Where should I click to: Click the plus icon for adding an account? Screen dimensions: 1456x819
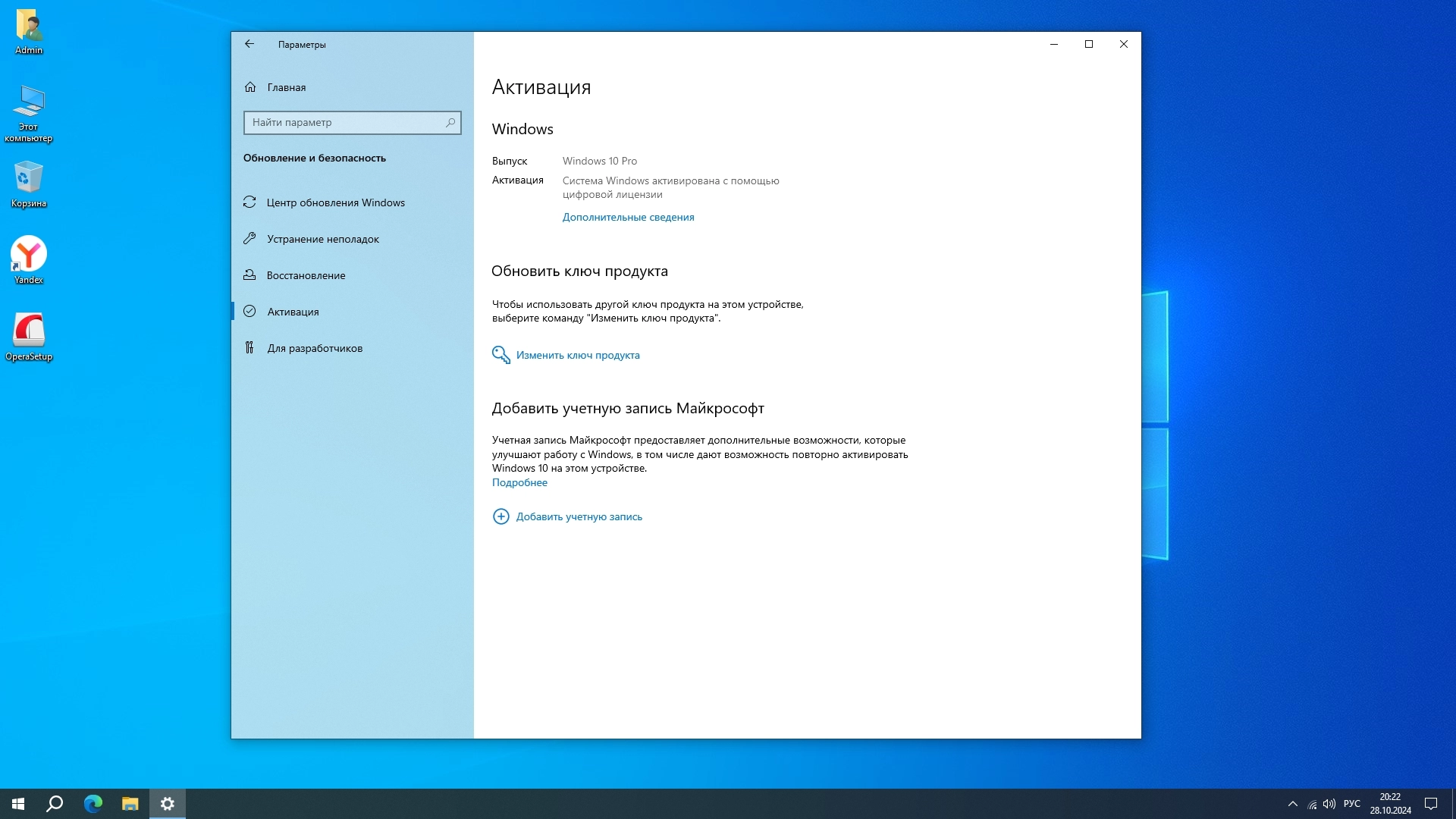[x=500, y=516]
